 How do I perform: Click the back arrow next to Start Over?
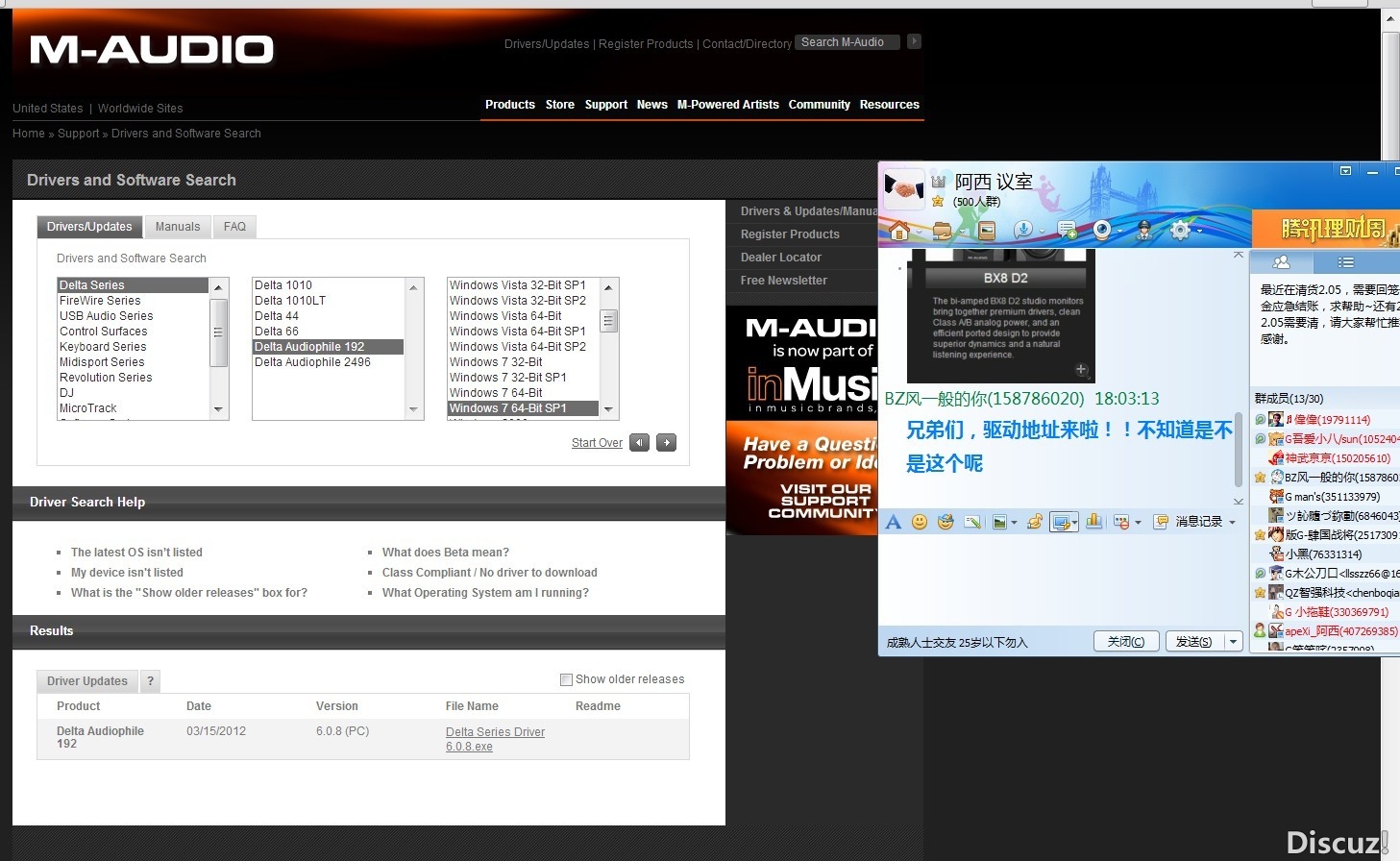pyautogui.click(x=640, y=443)
